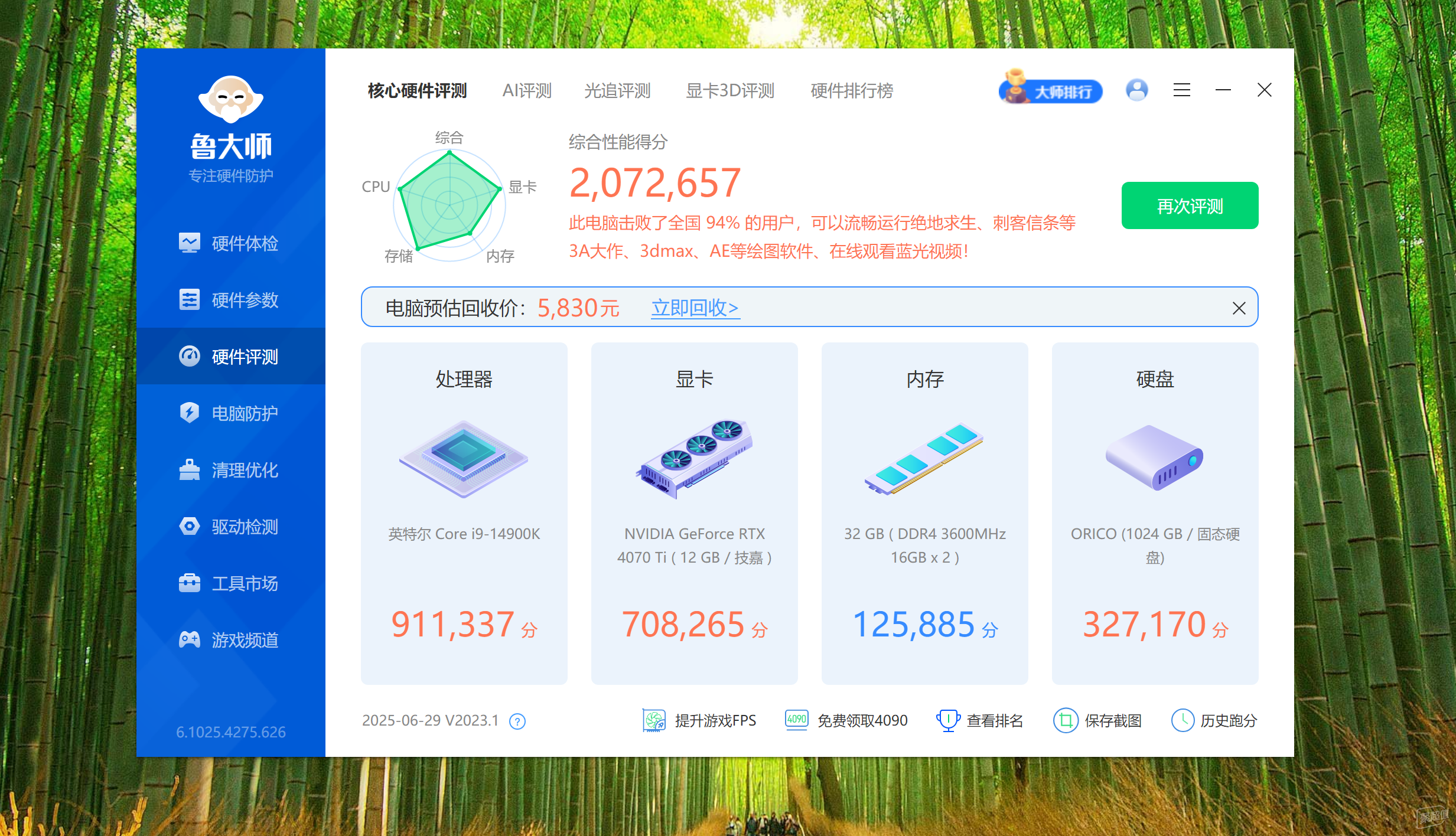Close the 鲁大师 window
This screenshot has height=836, width=1456.
[1265, 90]
